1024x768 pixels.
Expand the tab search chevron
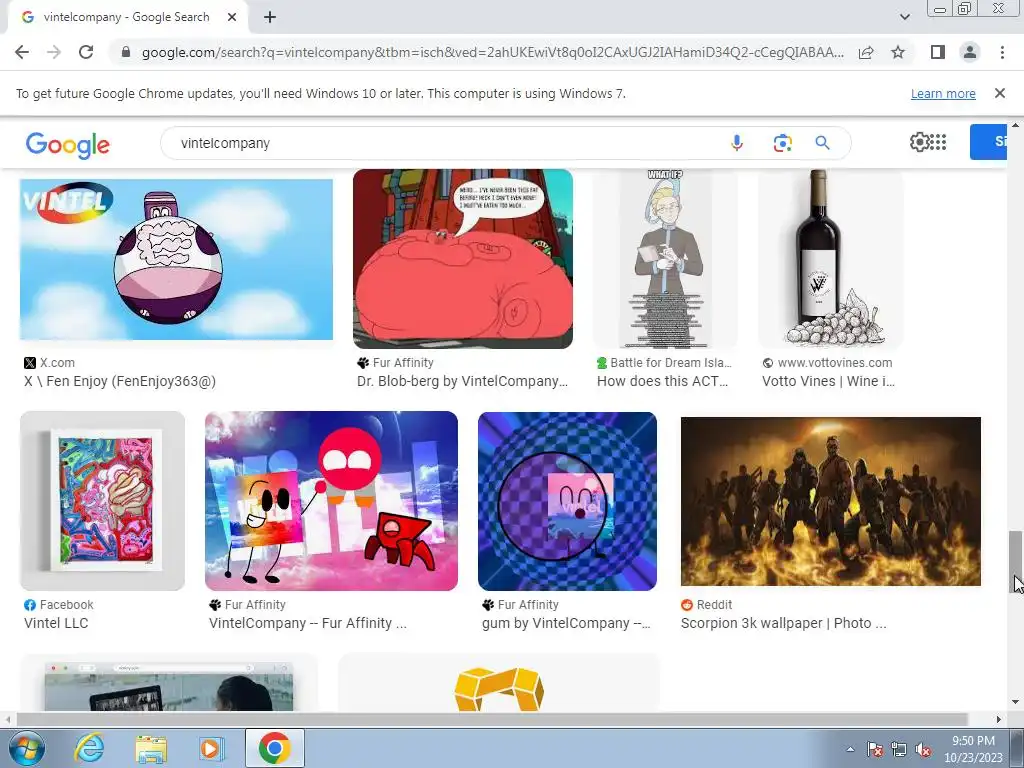[904, 17]
